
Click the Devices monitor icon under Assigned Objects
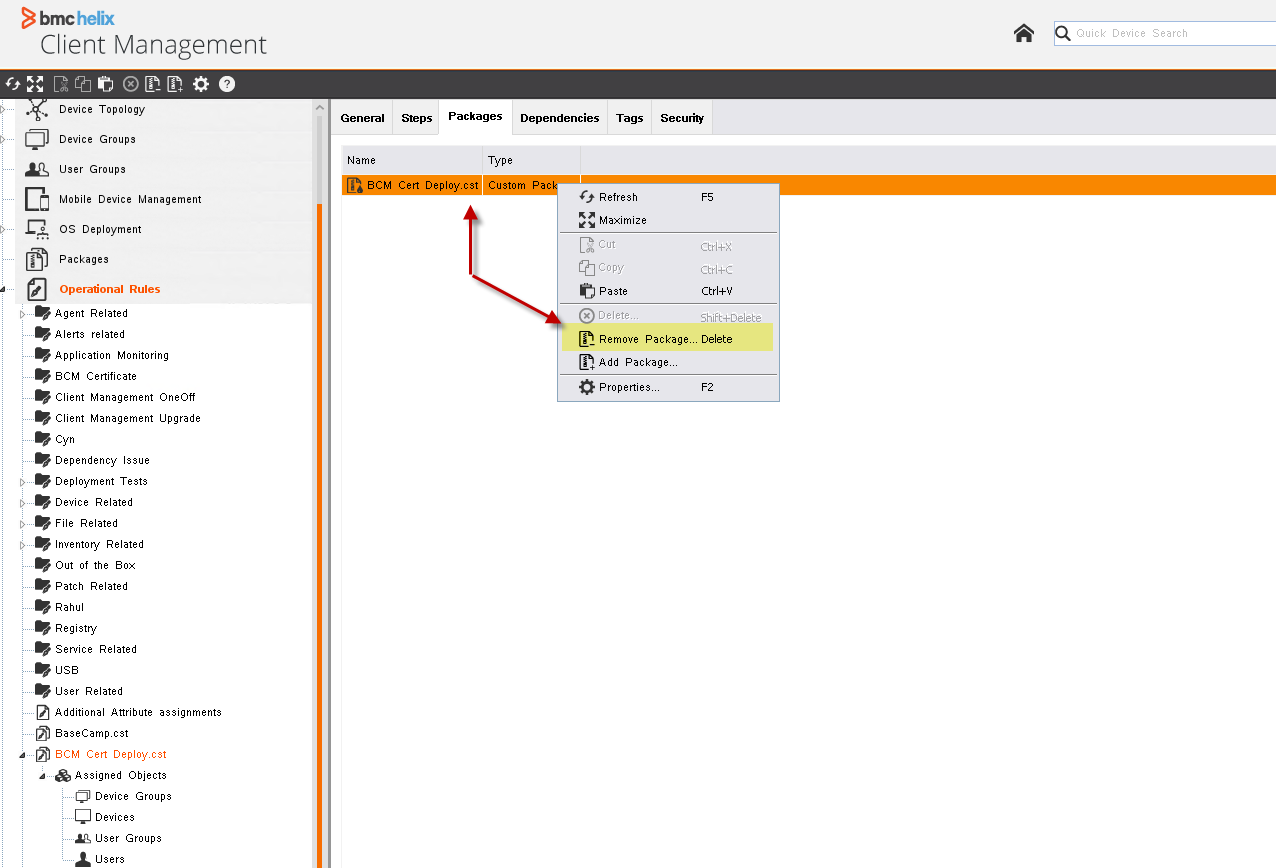click(83, 817)
